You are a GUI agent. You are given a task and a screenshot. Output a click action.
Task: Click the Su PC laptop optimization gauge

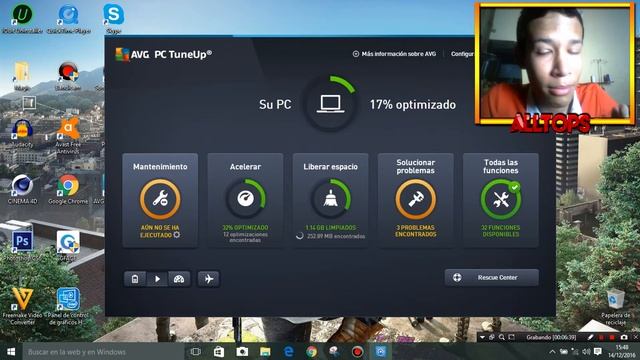pyautogui.click(x=331, y=104)
